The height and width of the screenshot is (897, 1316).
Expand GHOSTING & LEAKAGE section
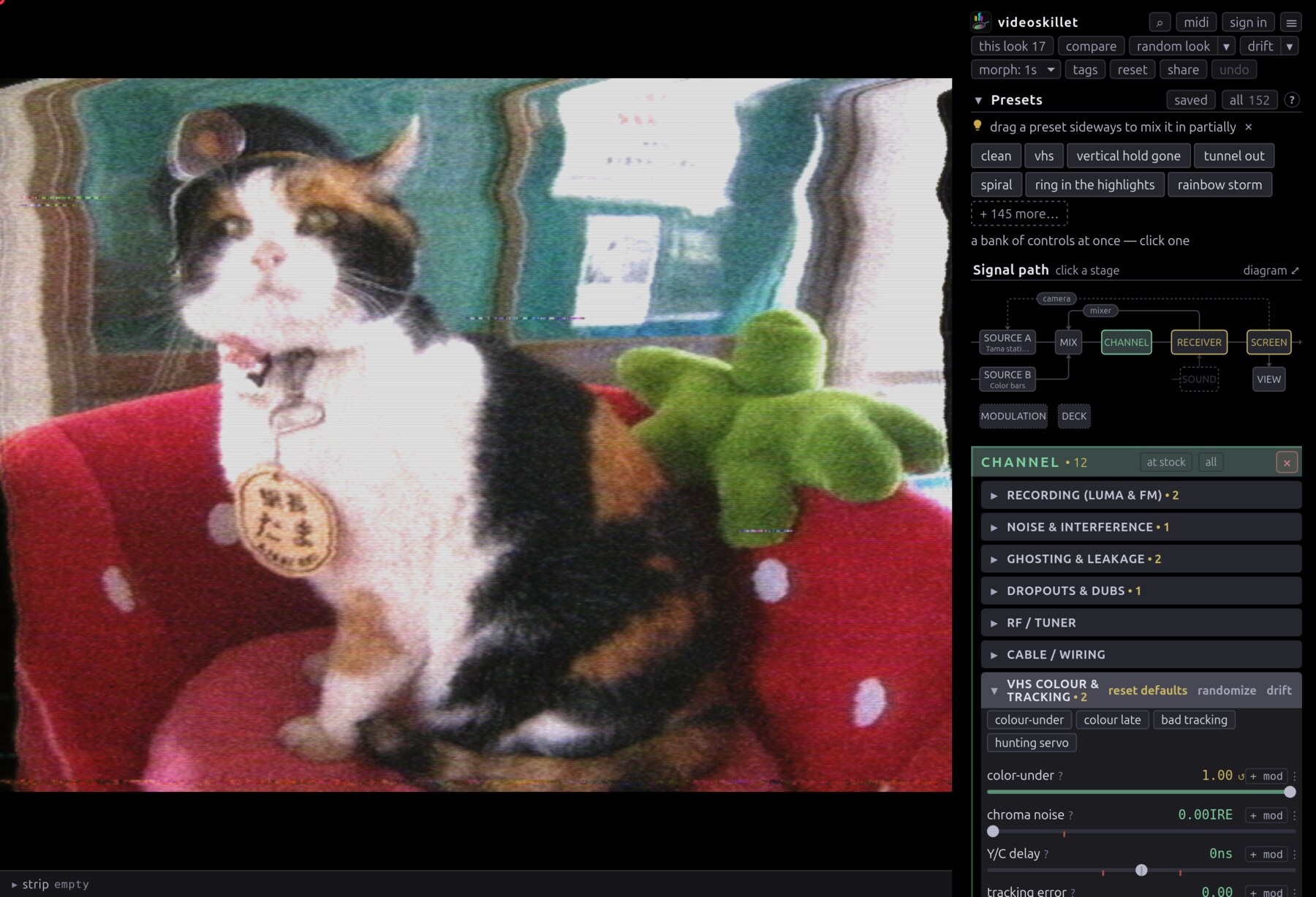1141,559
